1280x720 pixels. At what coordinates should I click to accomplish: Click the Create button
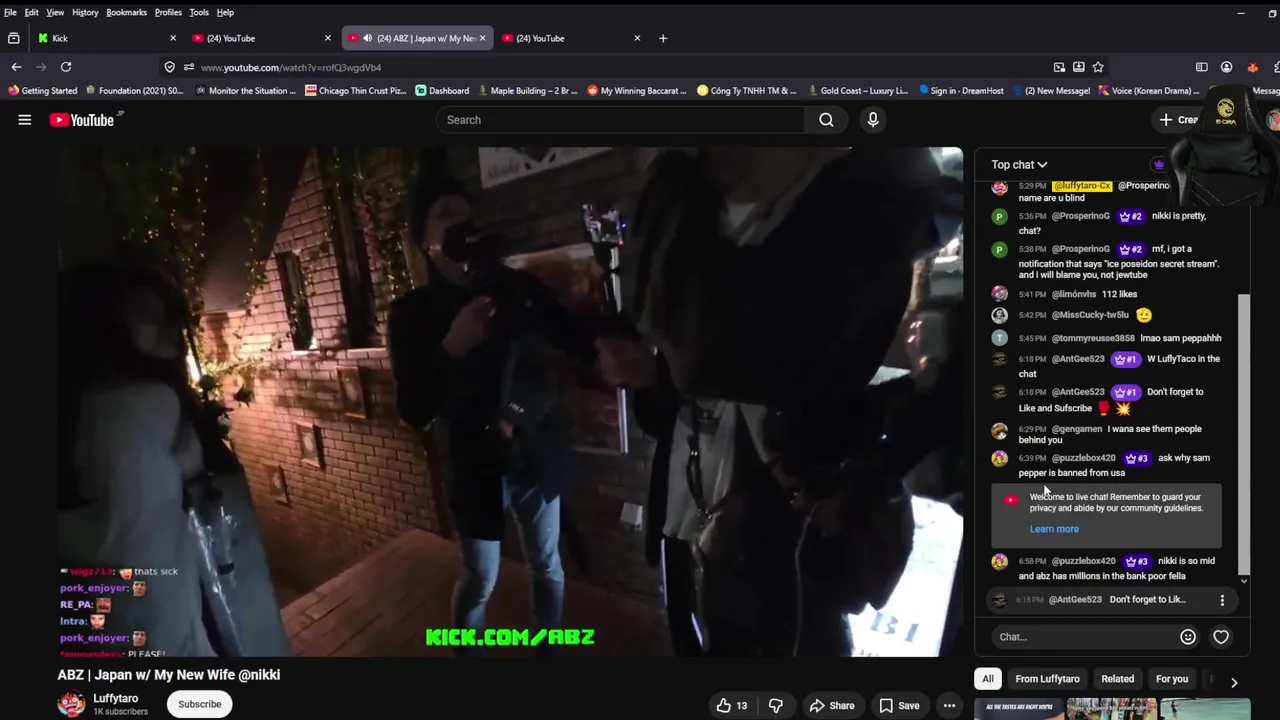[x=1178, y=120]
